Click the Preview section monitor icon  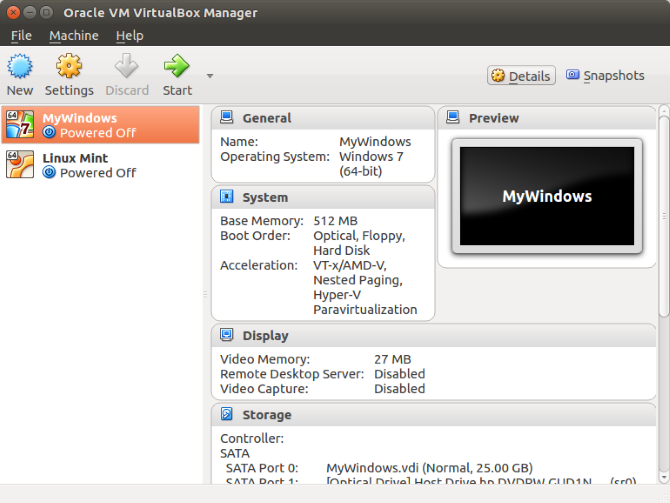point(453,118)
